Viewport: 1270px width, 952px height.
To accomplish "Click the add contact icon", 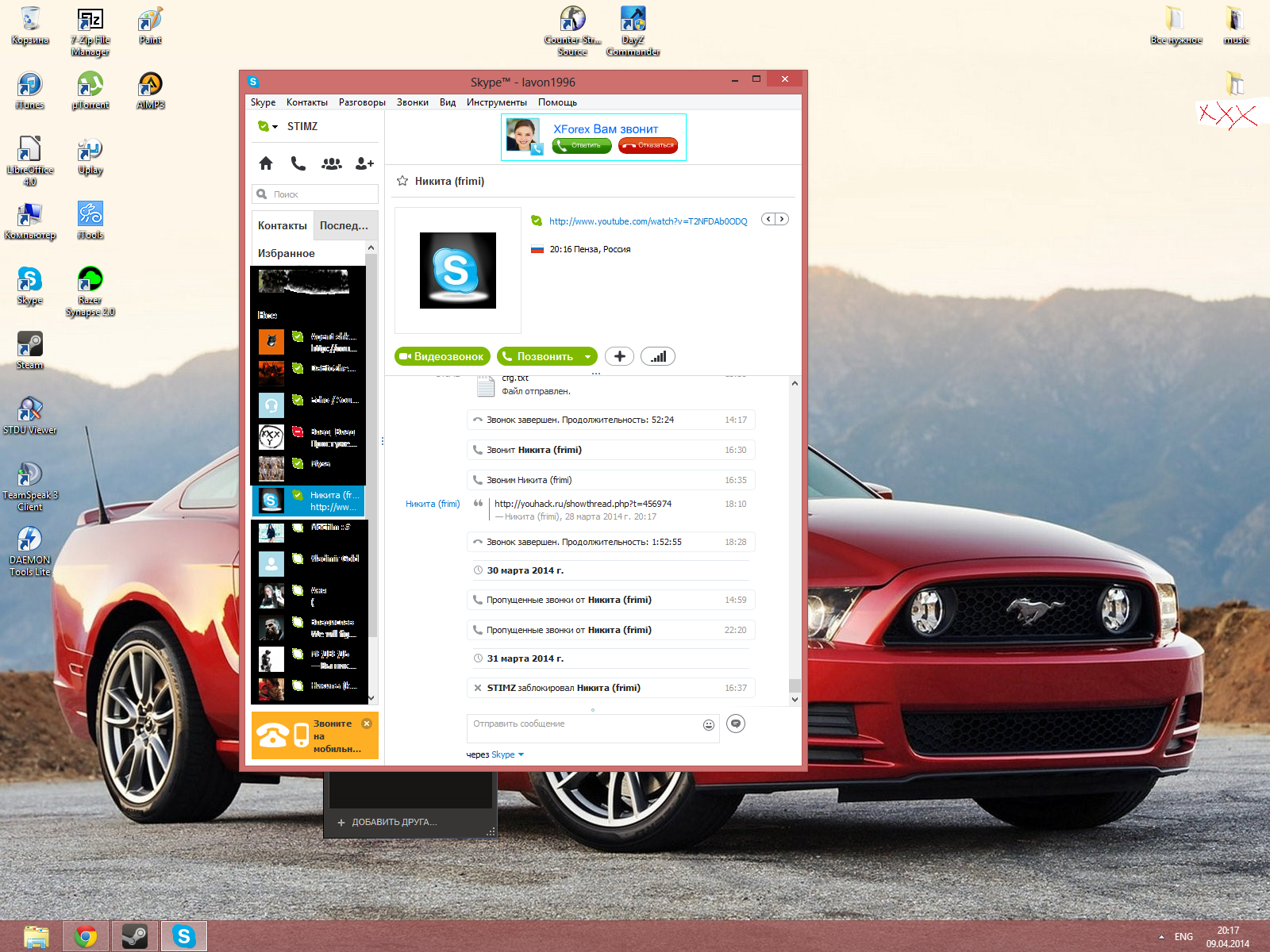I will pos(364,163).
